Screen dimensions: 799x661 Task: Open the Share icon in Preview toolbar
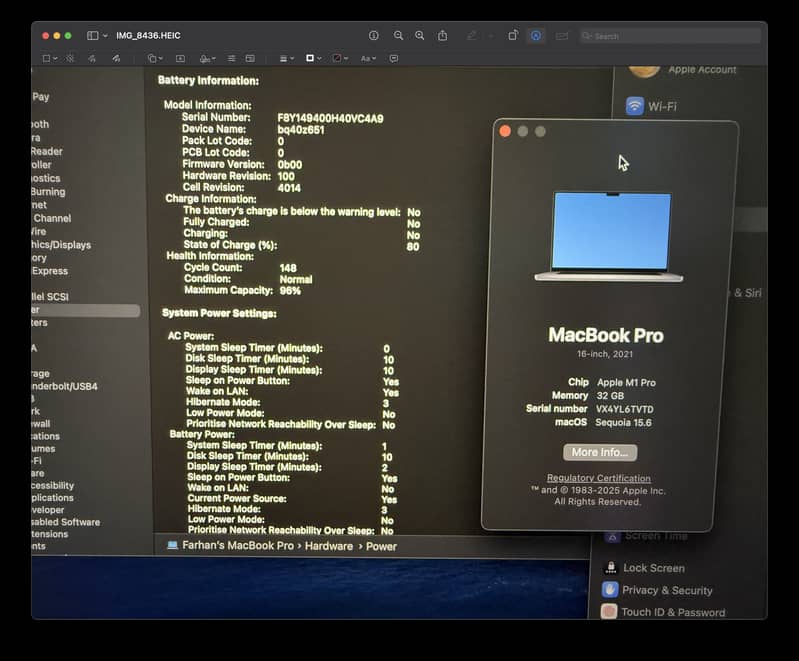(x=442, y=35)
